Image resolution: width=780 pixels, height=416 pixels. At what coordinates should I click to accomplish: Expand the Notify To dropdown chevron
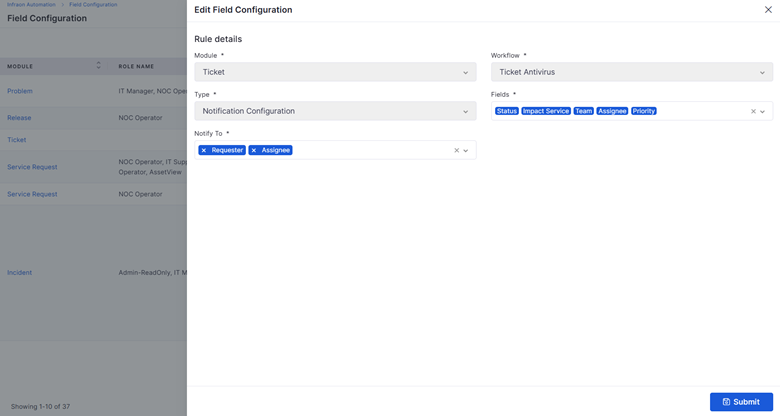click(x=466, y=150)
